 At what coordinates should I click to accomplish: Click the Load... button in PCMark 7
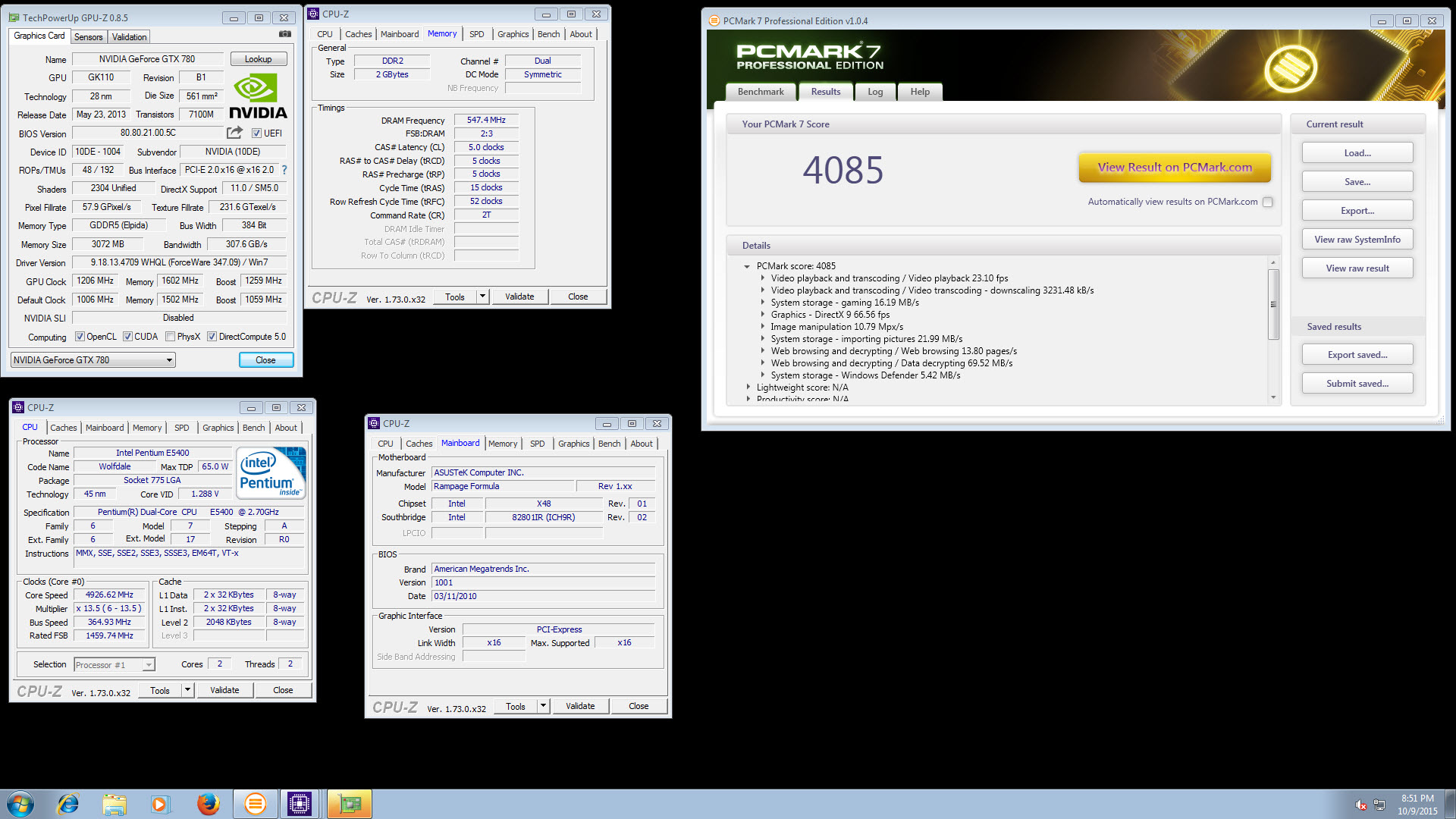point(1357,153)
